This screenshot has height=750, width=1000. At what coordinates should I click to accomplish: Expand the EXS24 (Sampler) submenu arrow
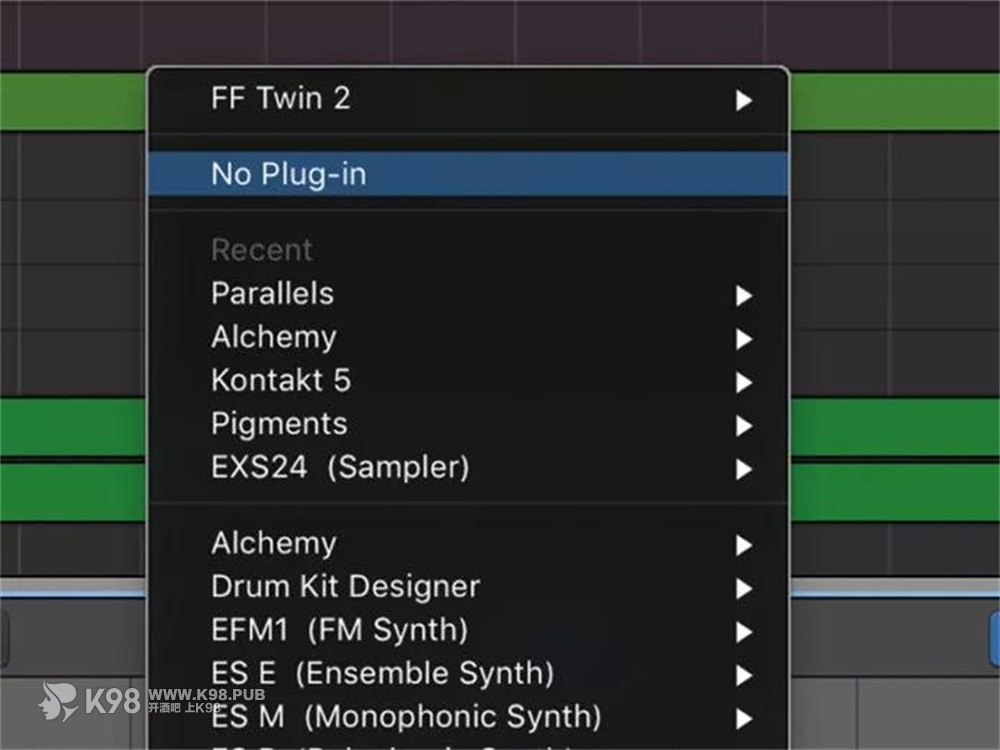744,469
